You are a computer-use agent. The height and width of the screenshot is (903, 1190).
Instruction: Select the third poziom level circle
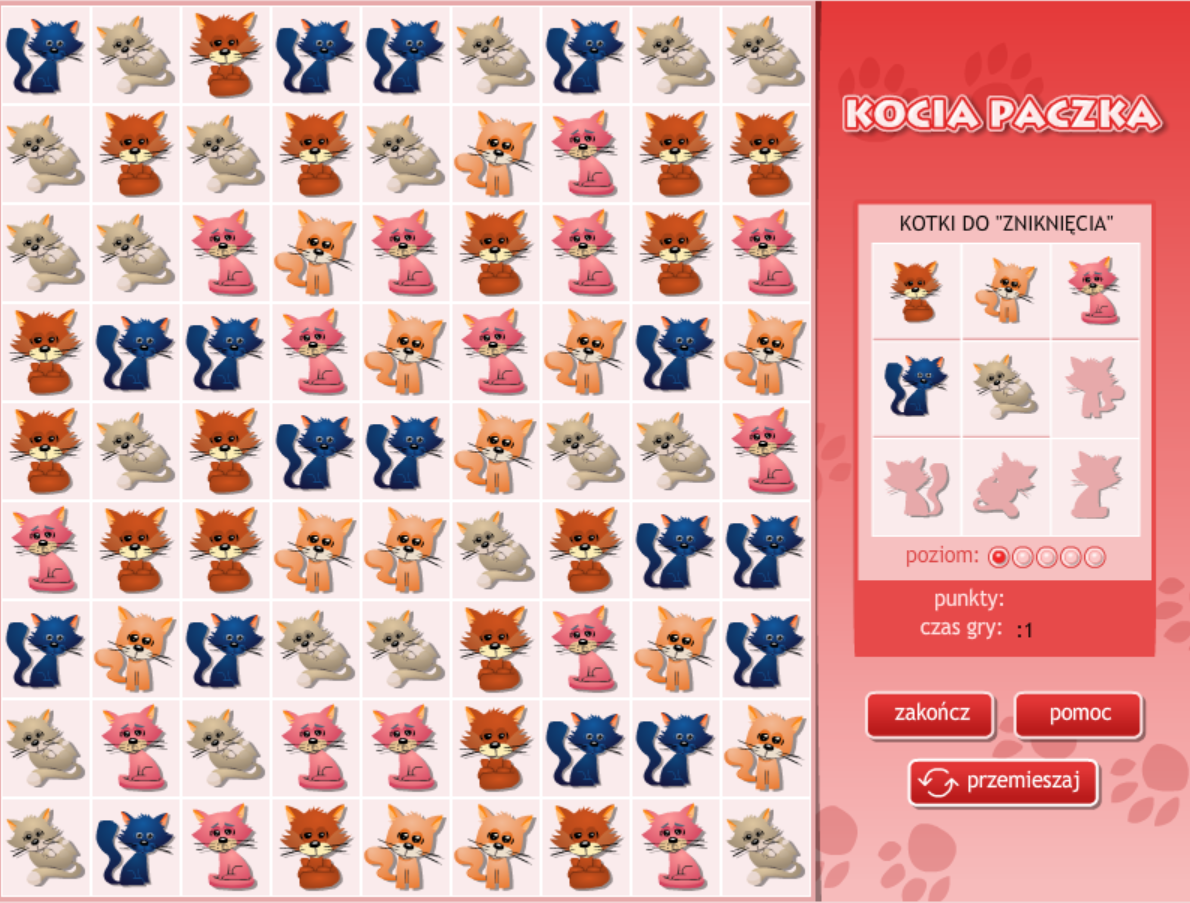(1047, 558)
